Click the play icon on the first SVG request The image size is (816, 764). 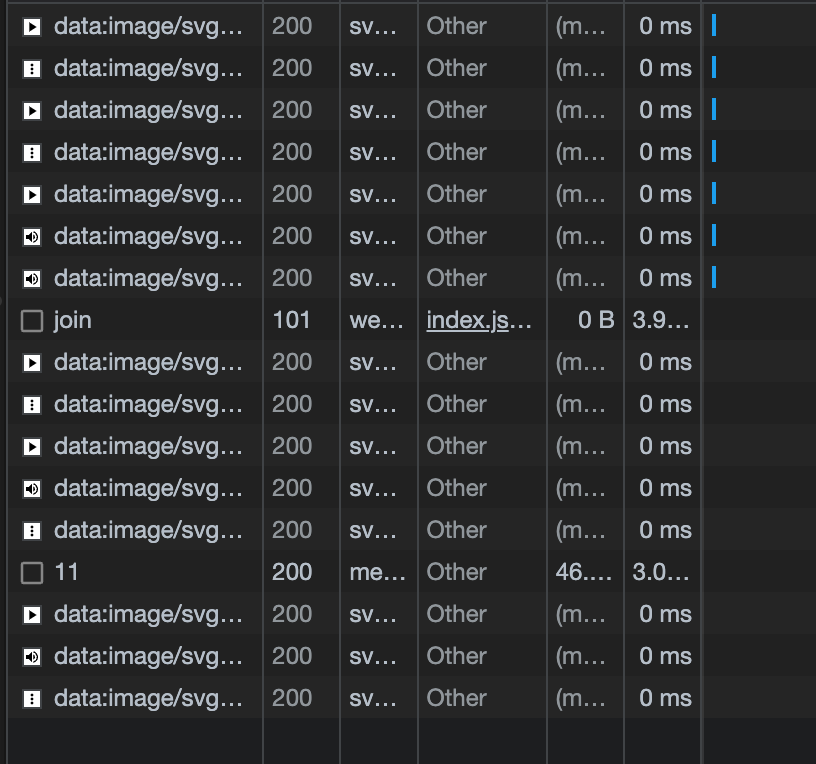tap(30, 26)
